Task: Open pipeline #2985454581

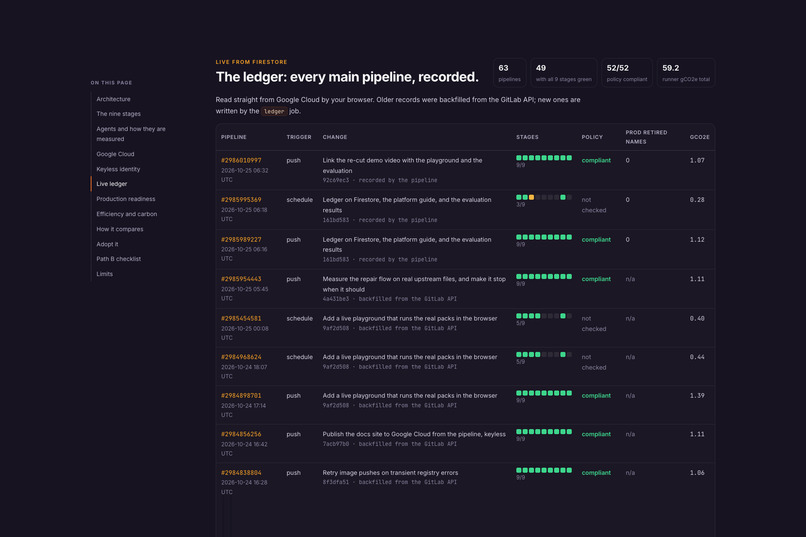Action: (241, 319)
